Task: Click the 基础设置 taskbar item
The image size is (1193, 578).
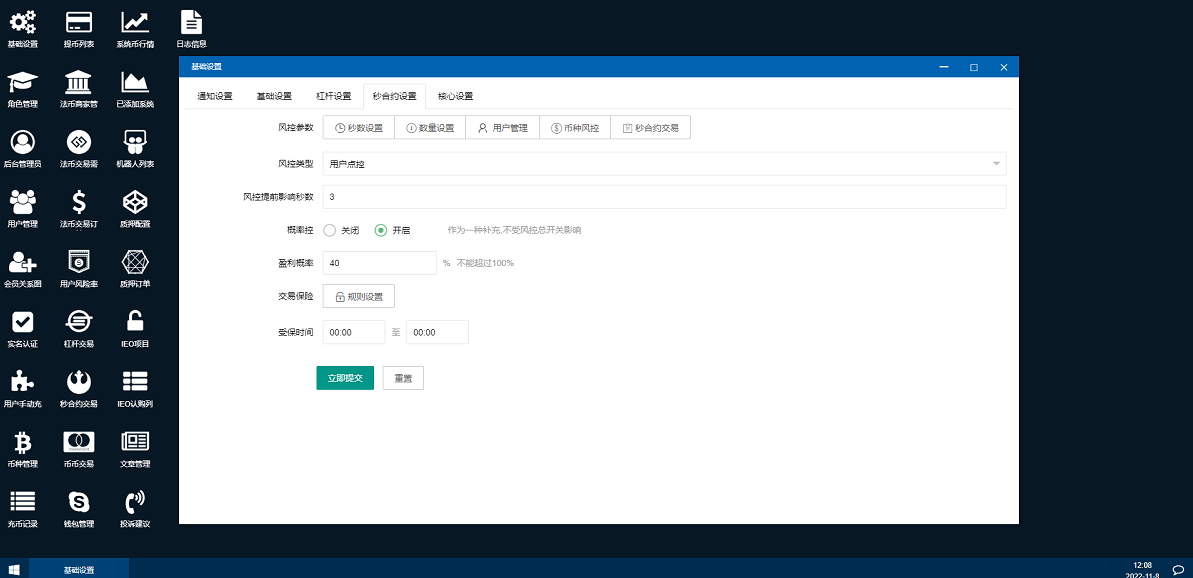Action: (79, 569)
